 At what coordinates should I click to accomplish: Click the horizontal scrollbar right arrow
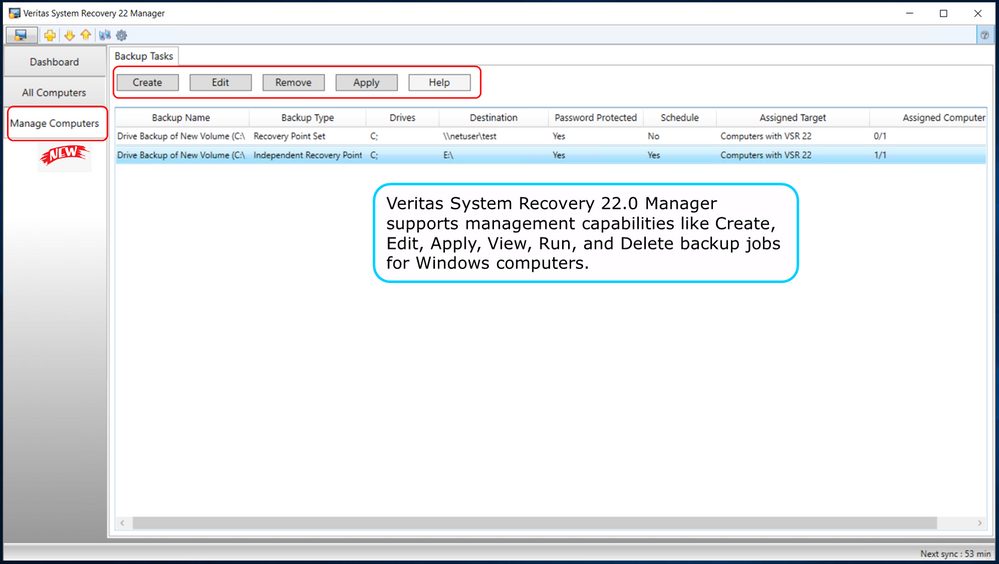tap(980, 523)
